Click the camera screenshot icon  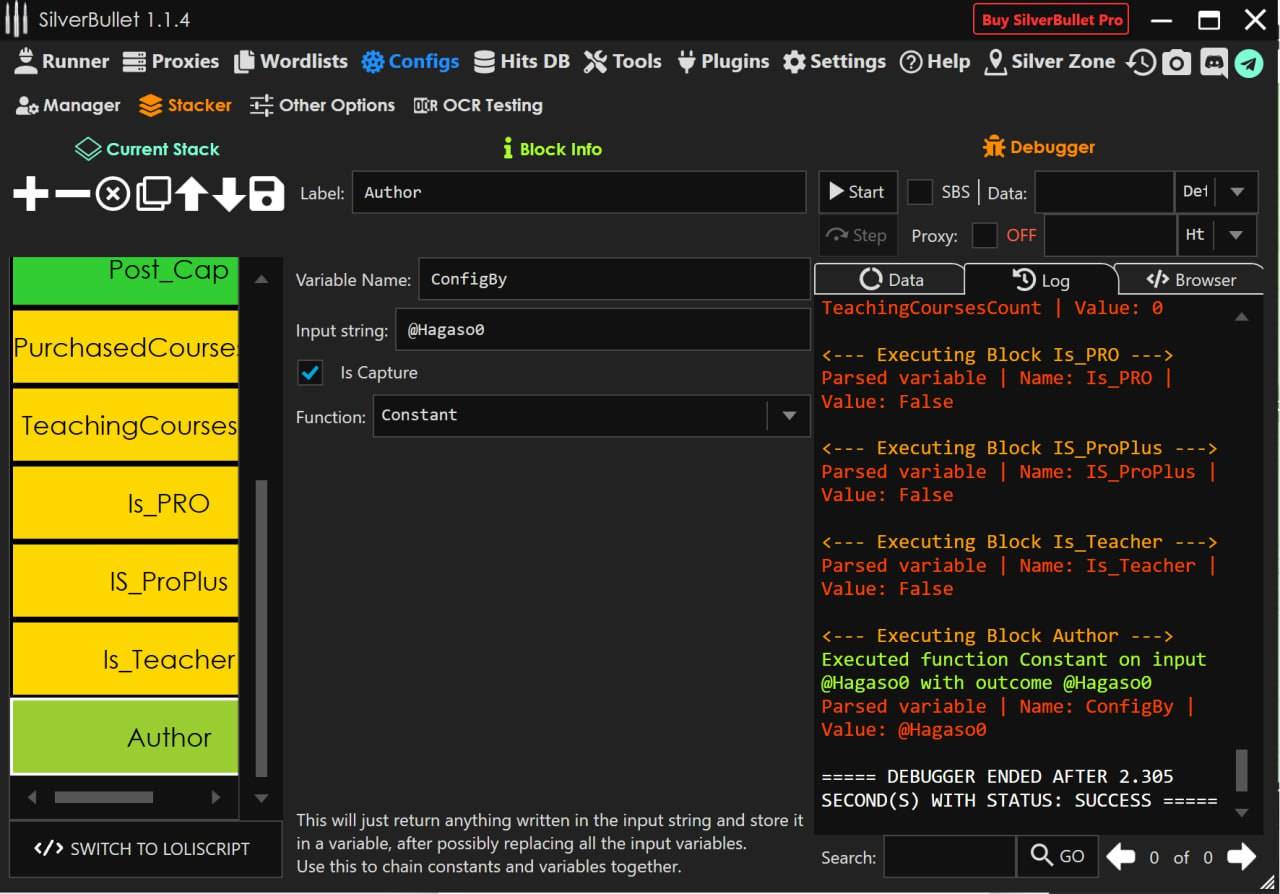[1177, 63]
